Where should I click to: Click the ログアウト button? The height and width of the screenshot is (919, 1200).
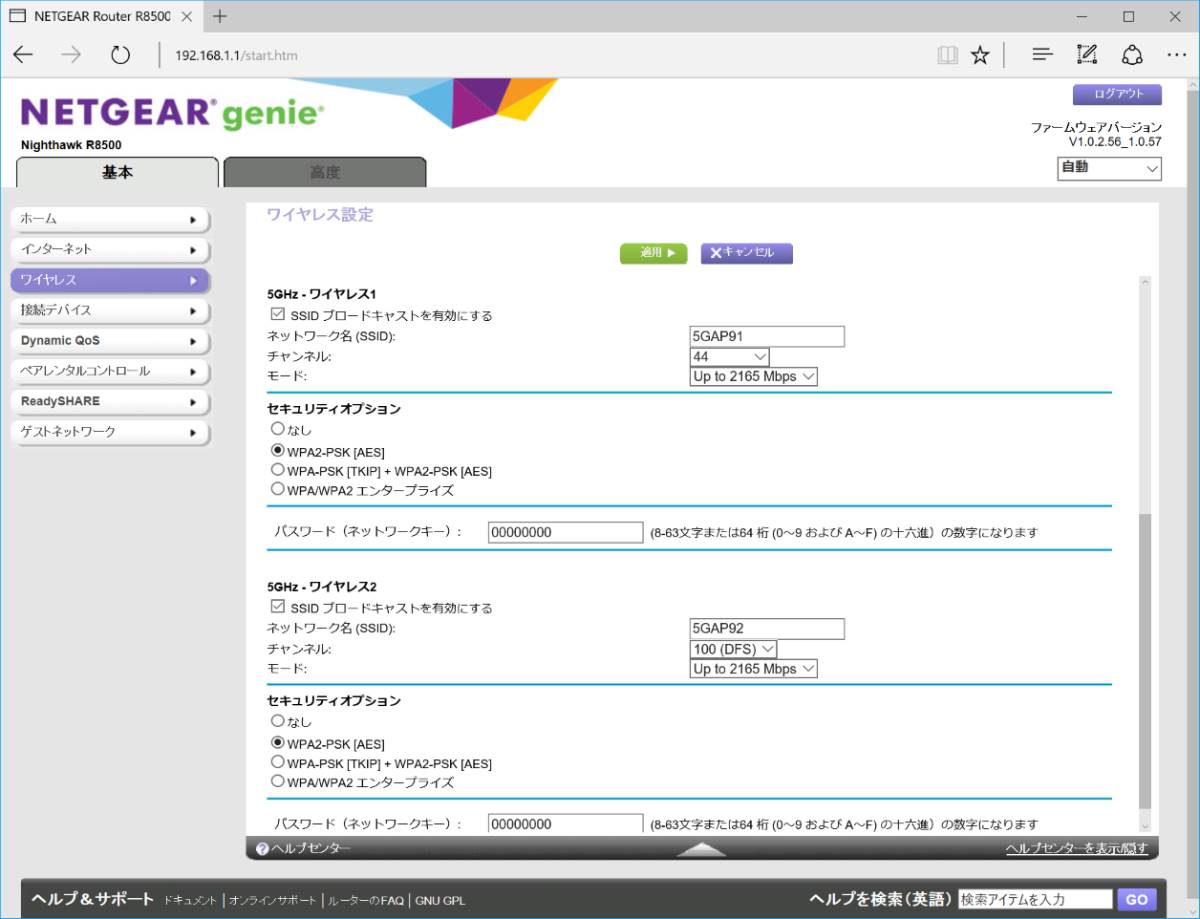(x=1117, y=94)
